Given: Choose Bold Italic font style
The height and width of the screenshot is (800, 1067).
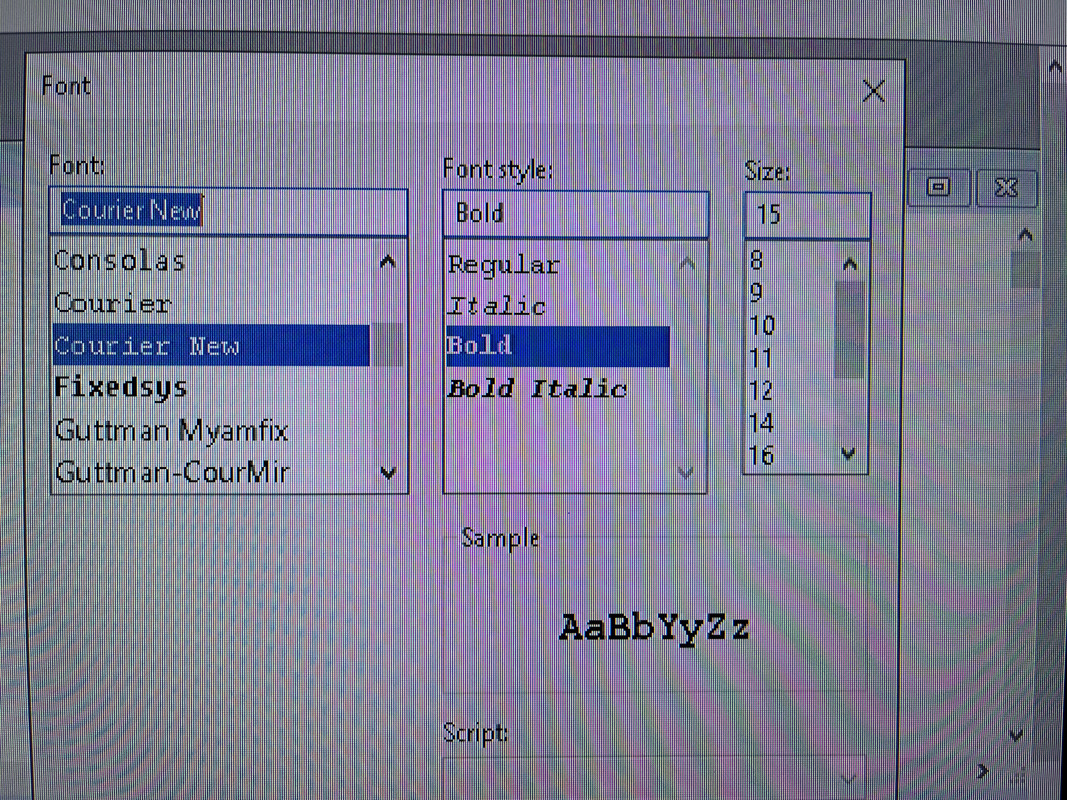Looking at the screenshot, I should [558, 389].
